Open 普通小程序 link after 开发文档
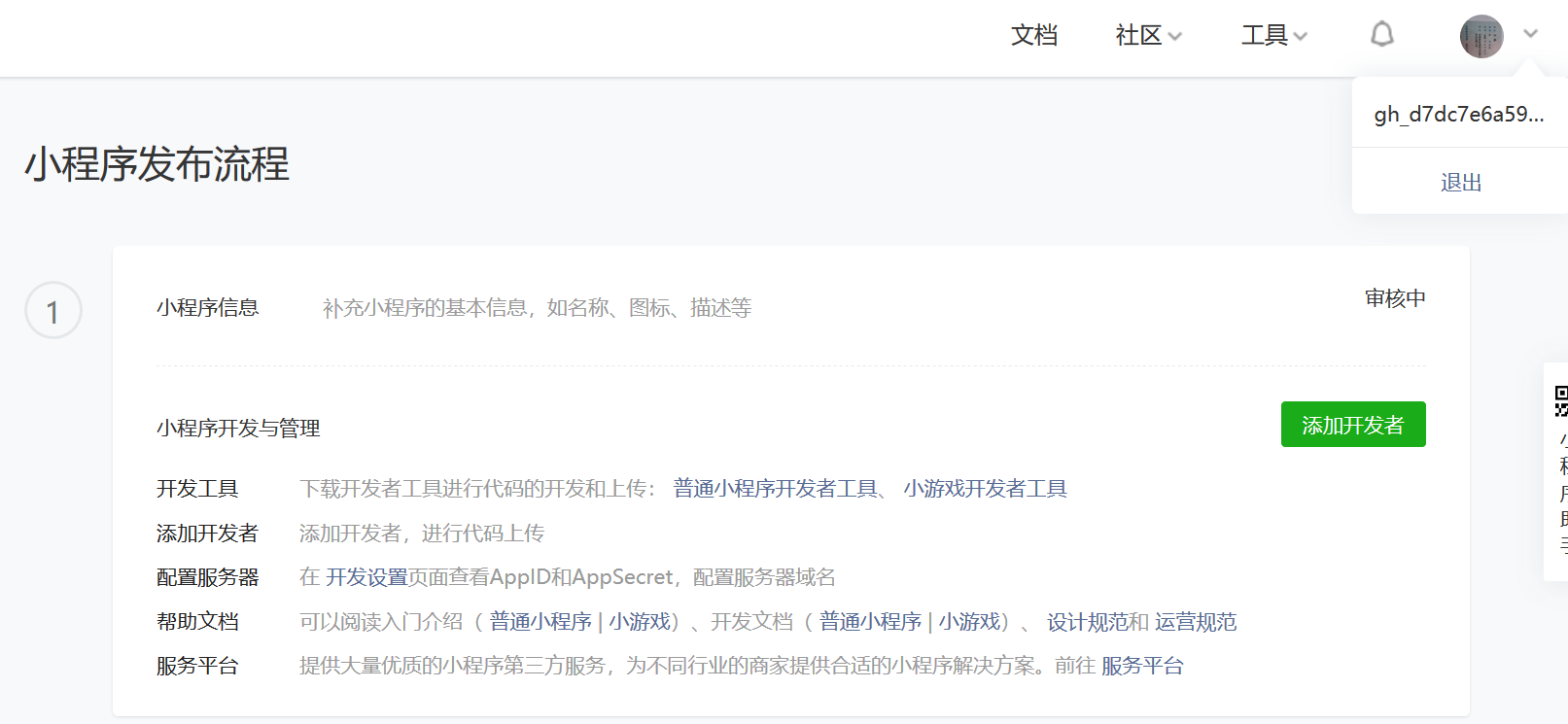This screenshot has height=724, width=1568. click(870, 622)
